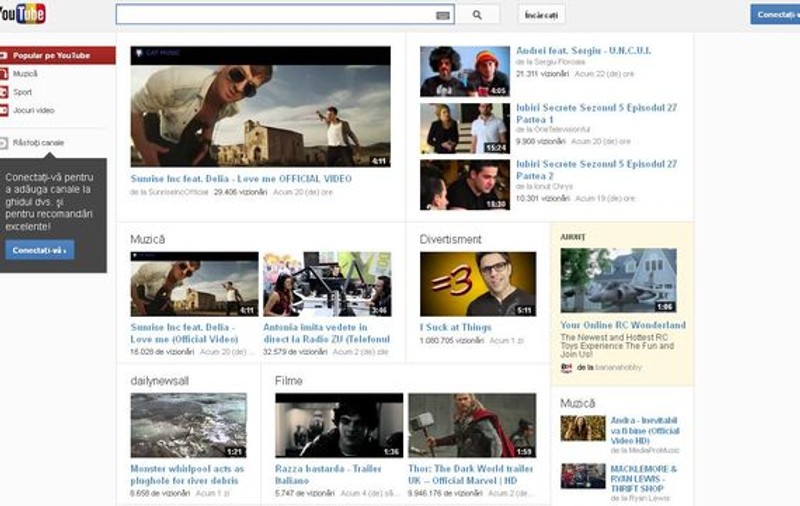Open Monster whirlpool acts as plughole link
This screenshot has height=506, width=800.
187,474
